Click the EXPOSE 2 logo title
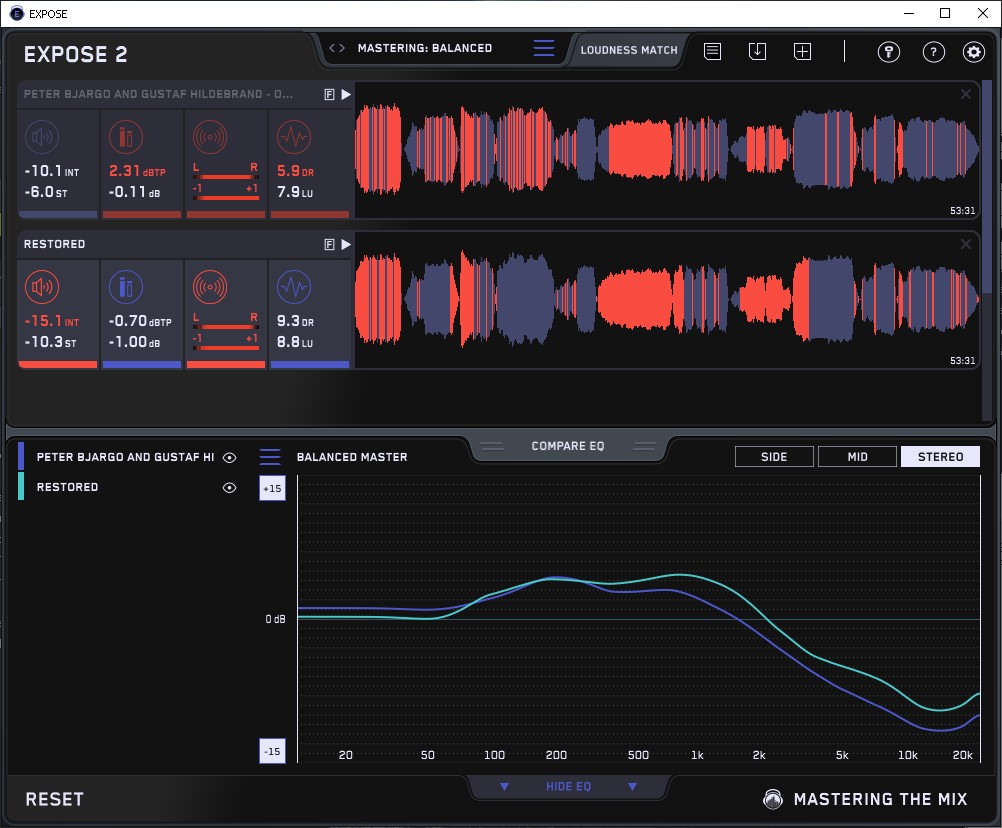1002x828 pixels. 75,54
